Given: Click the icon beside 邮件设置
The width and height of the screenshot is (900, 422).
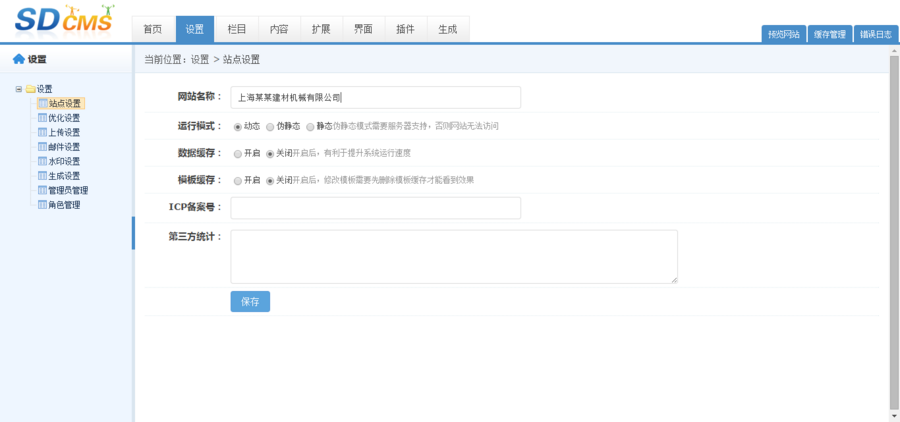Looking at the screenshot, I should coord(42,146).
